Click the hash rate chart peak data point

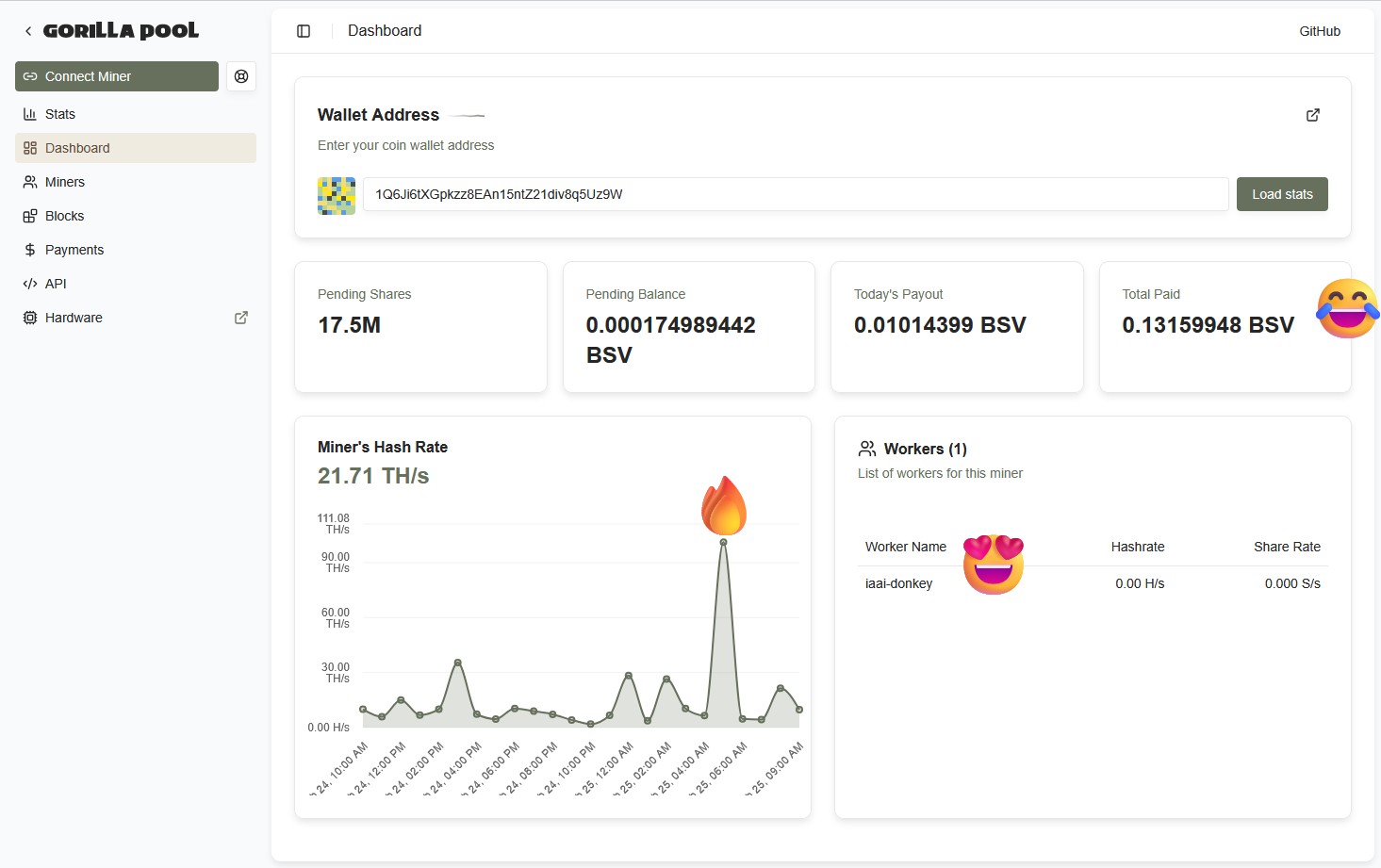point(723,542)
